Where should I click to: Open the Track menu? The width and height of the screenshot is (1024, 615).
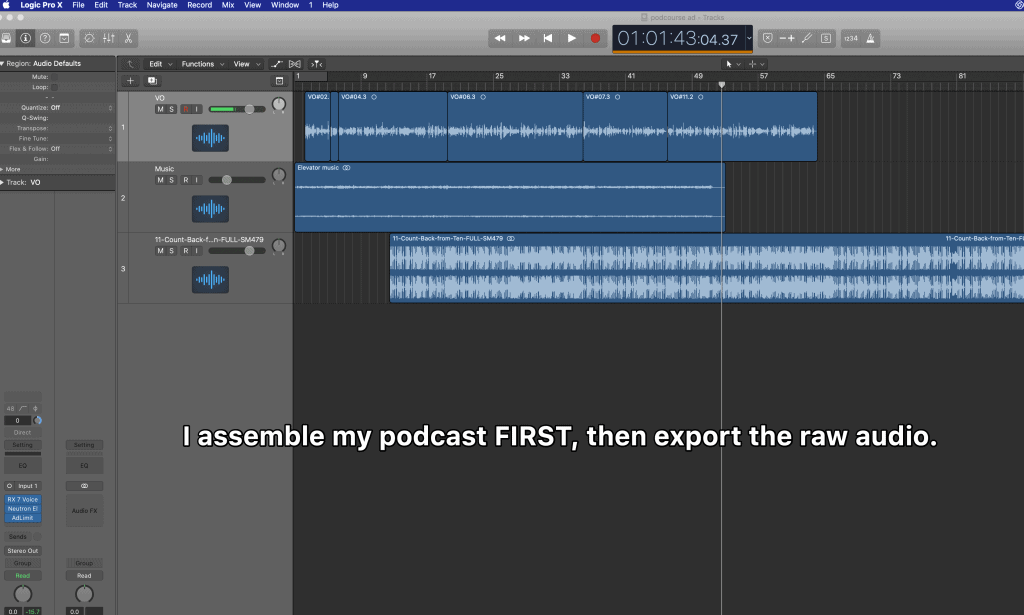(x=127, y=5)
